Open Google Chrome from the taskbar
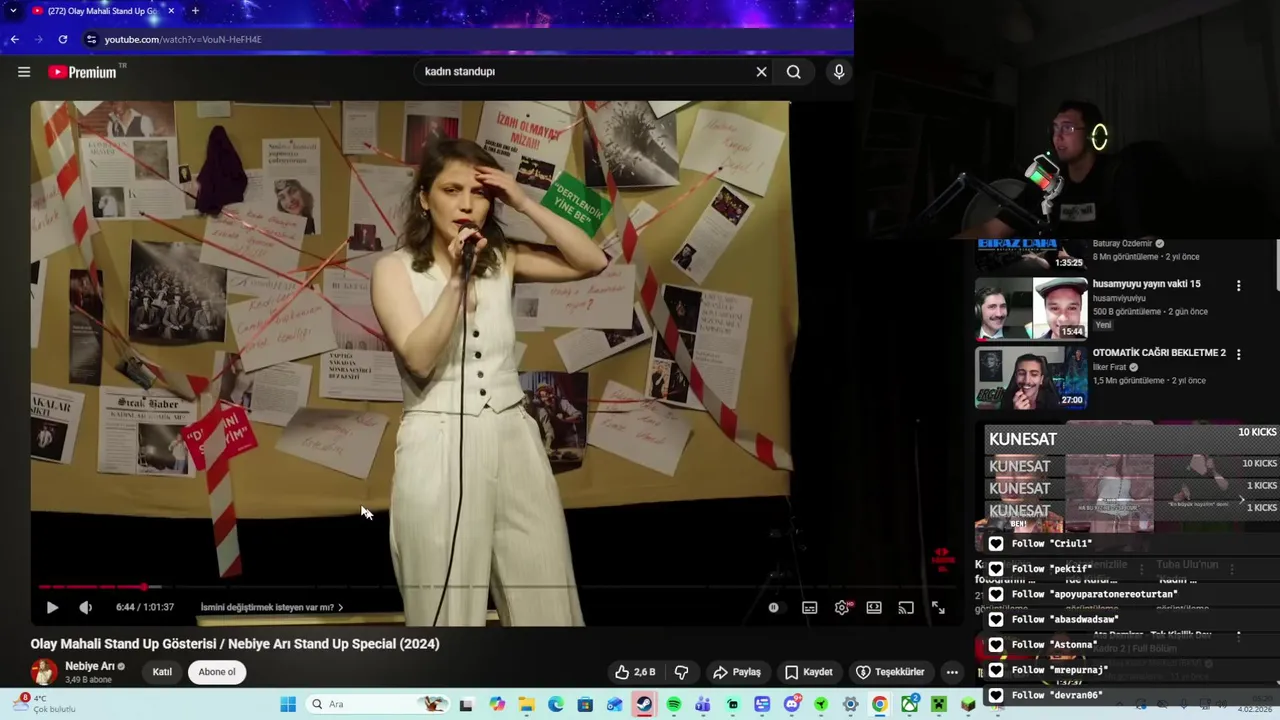This screenshot has height=720, width=1280. (879, 704)
